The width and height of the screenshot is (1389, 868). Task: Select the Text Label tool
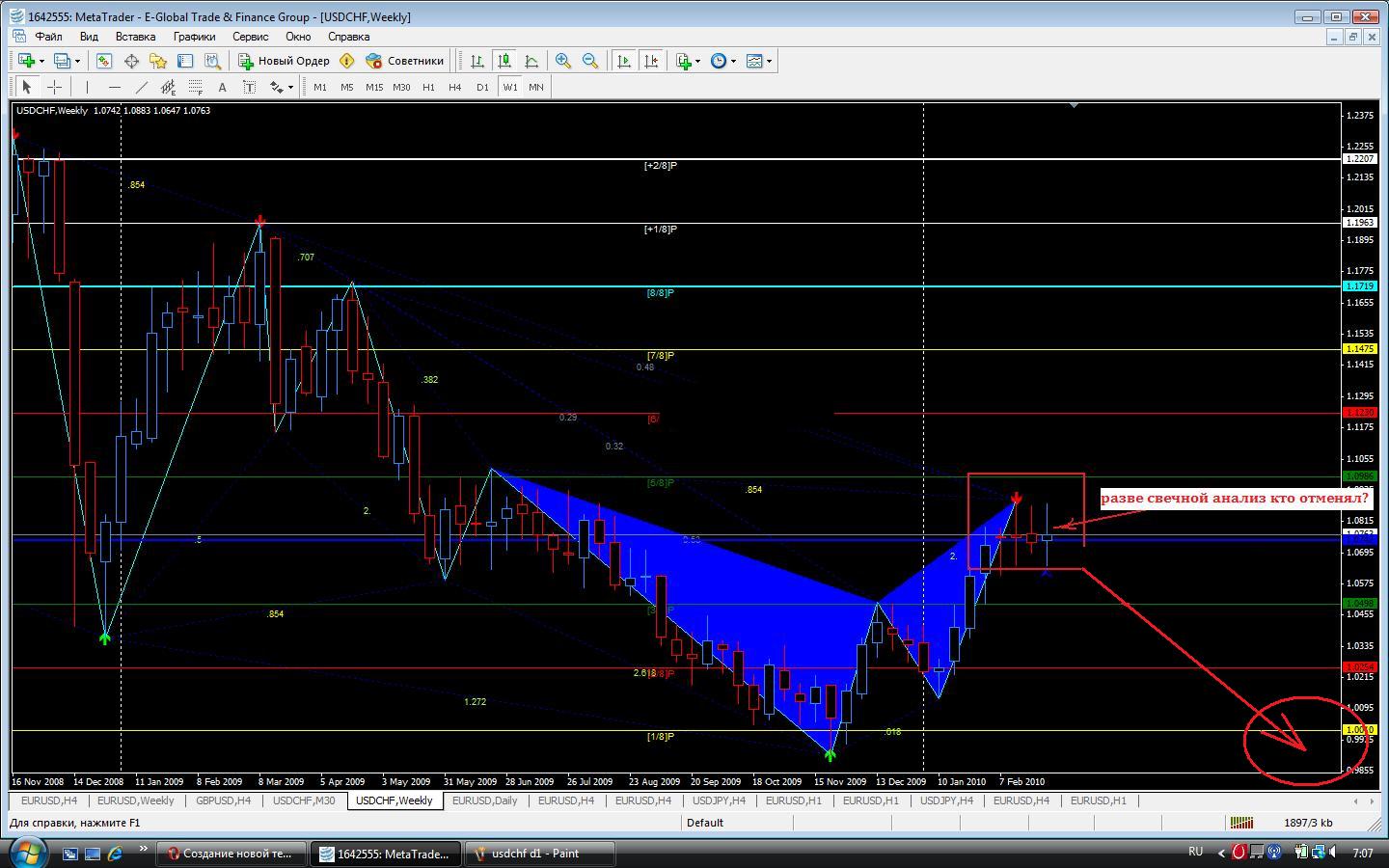249,87
